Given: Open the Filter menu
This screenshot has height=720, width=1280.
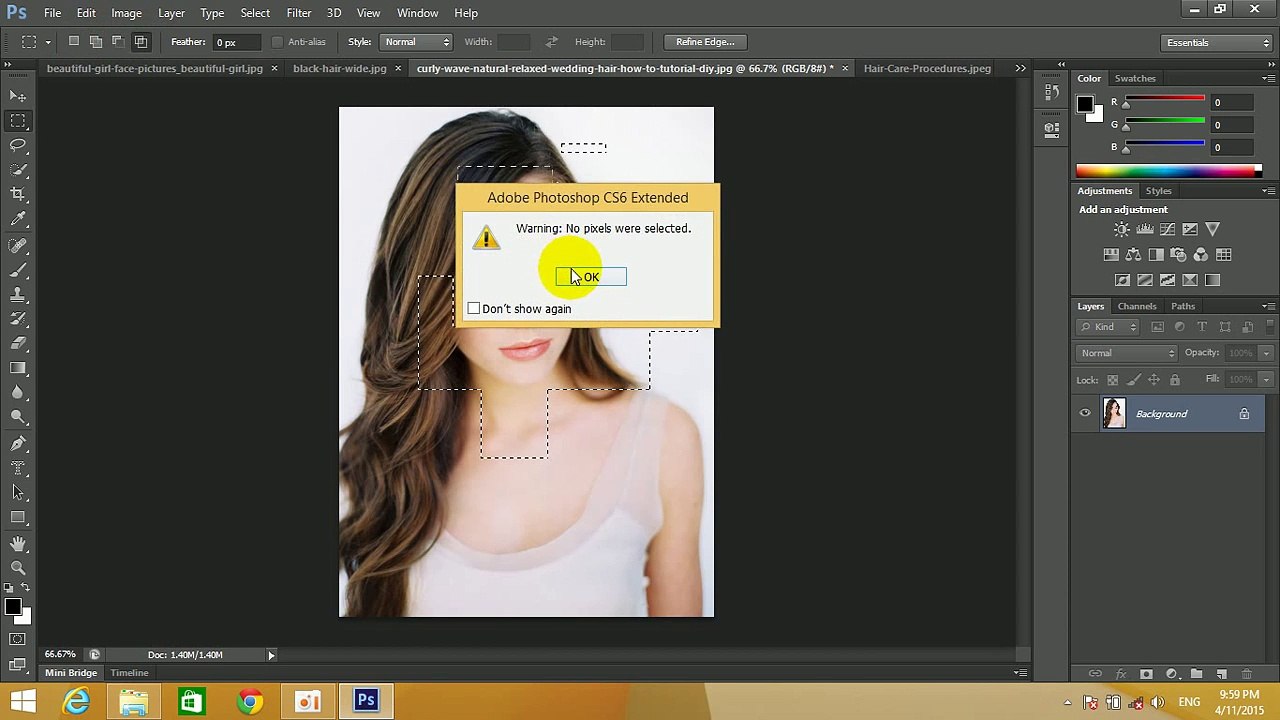Looking at the screenshot, I should point(298,13).
